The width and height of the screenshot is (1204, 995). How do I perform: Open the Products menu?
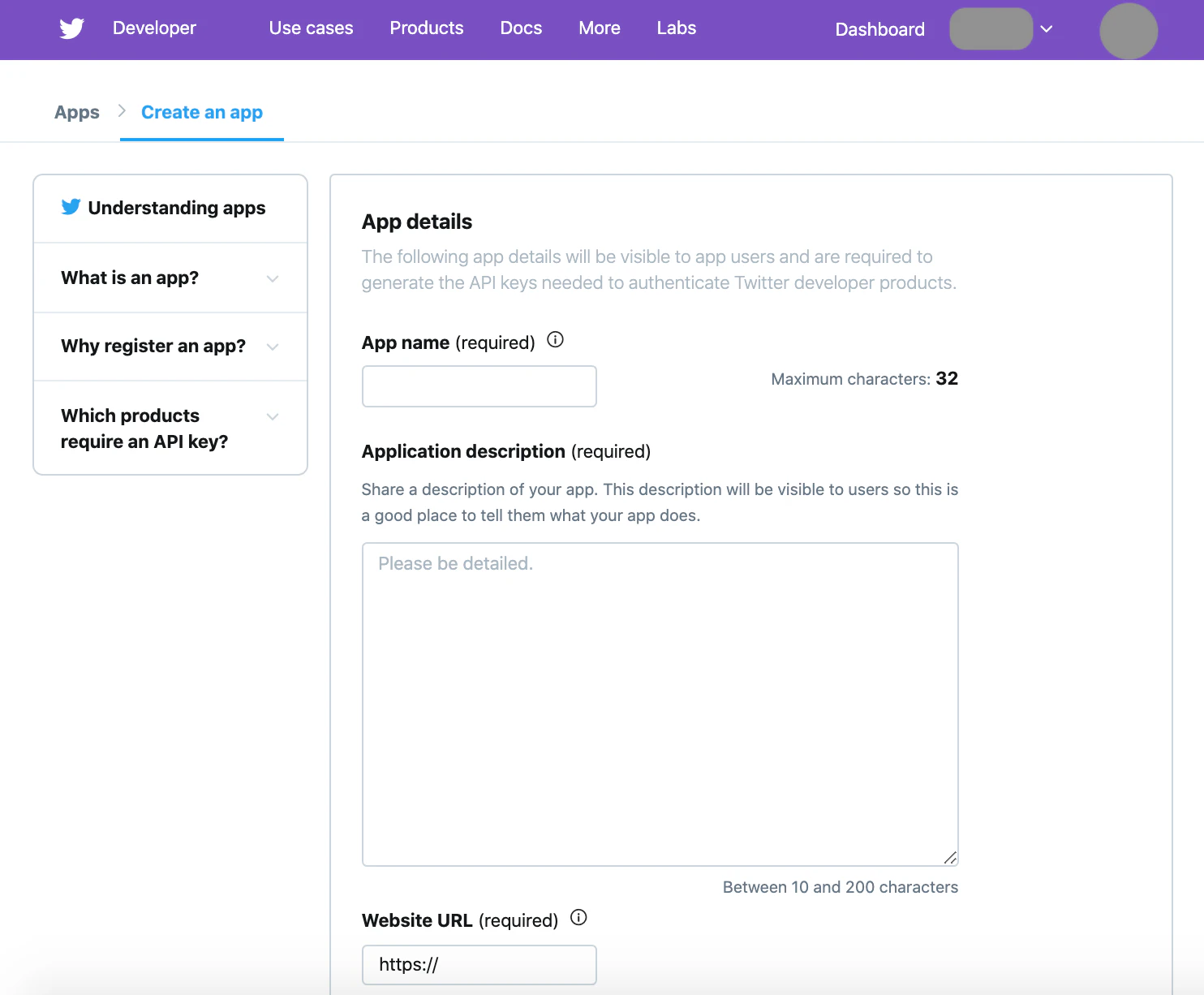[x=427, y=28]
